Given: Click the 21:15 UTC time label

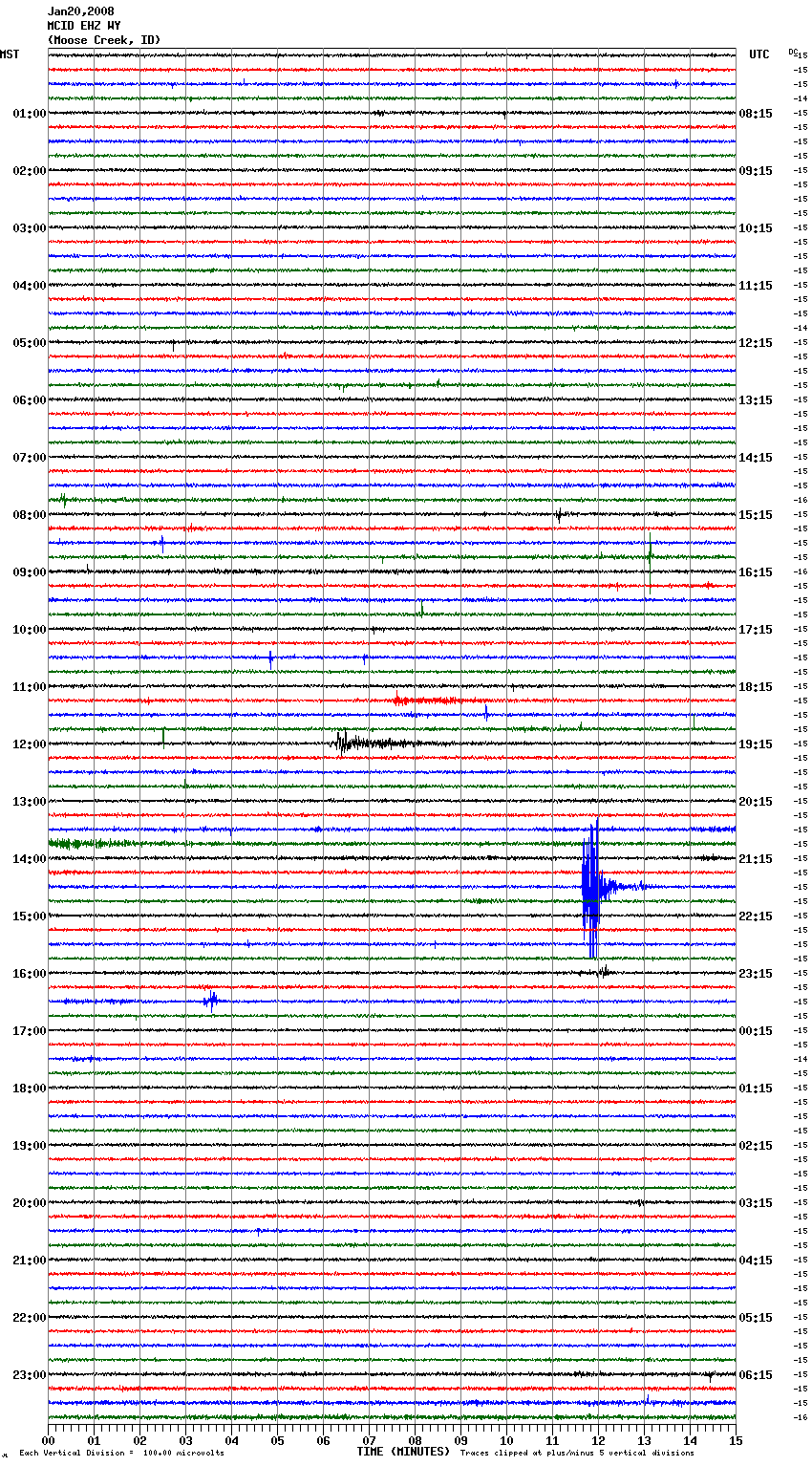Looking at the screenshot, I should pyautogui.click(x=756, y=859).
